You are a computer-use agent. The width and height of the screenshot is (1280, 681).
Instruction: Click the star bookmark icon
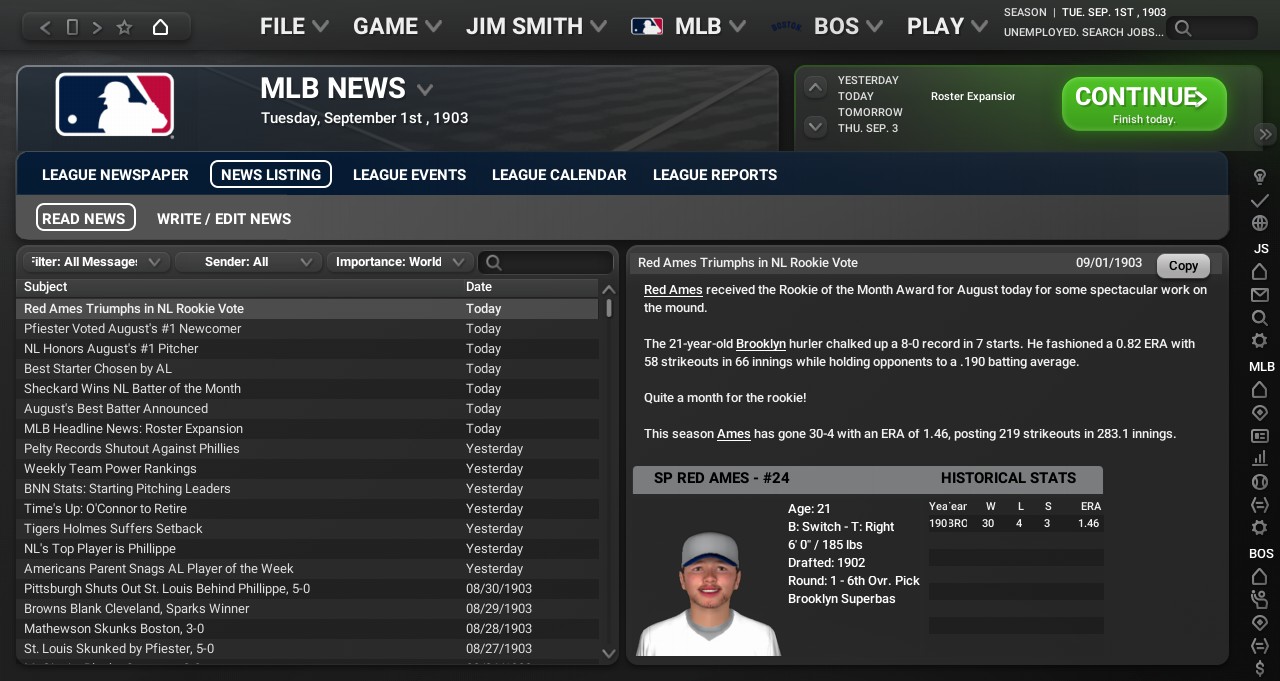pos(124,27)
